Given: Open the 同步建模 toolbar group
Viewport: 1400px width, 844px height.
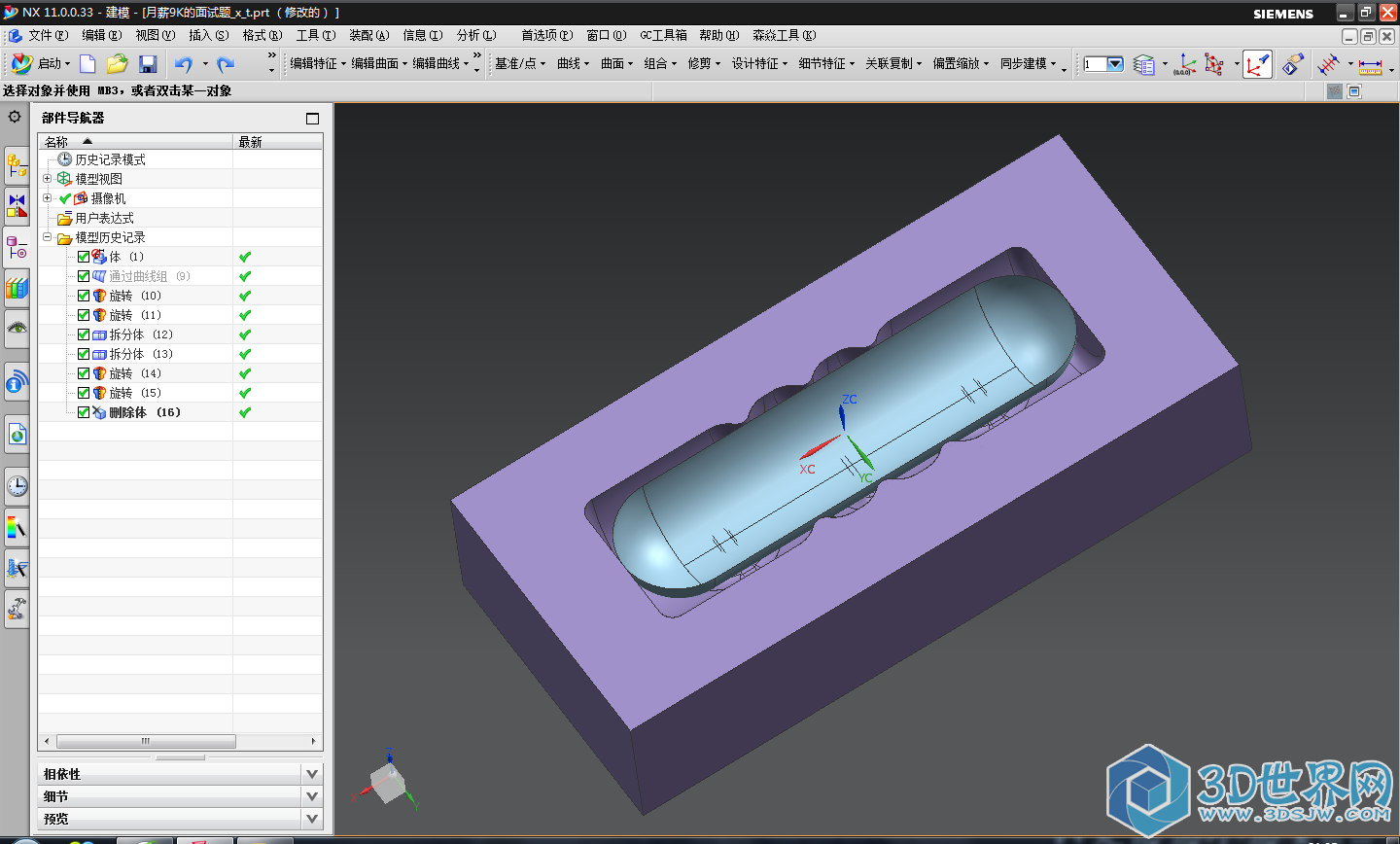Looking at the screenshot, I should click(1028, 64).
